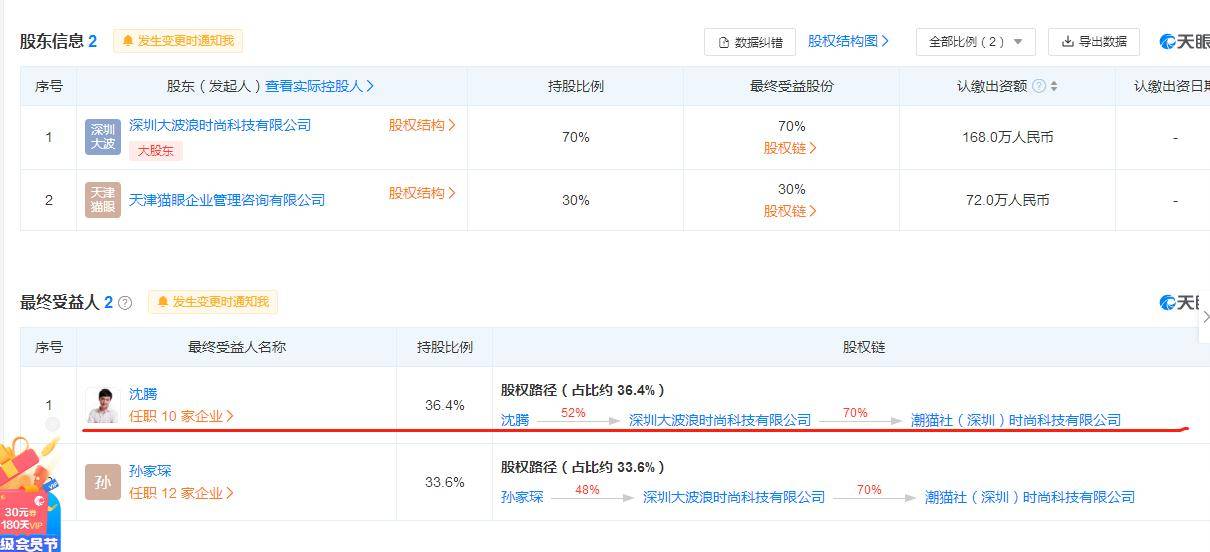
Task: Open 股权结构图 link
Action: click(848, 41)
